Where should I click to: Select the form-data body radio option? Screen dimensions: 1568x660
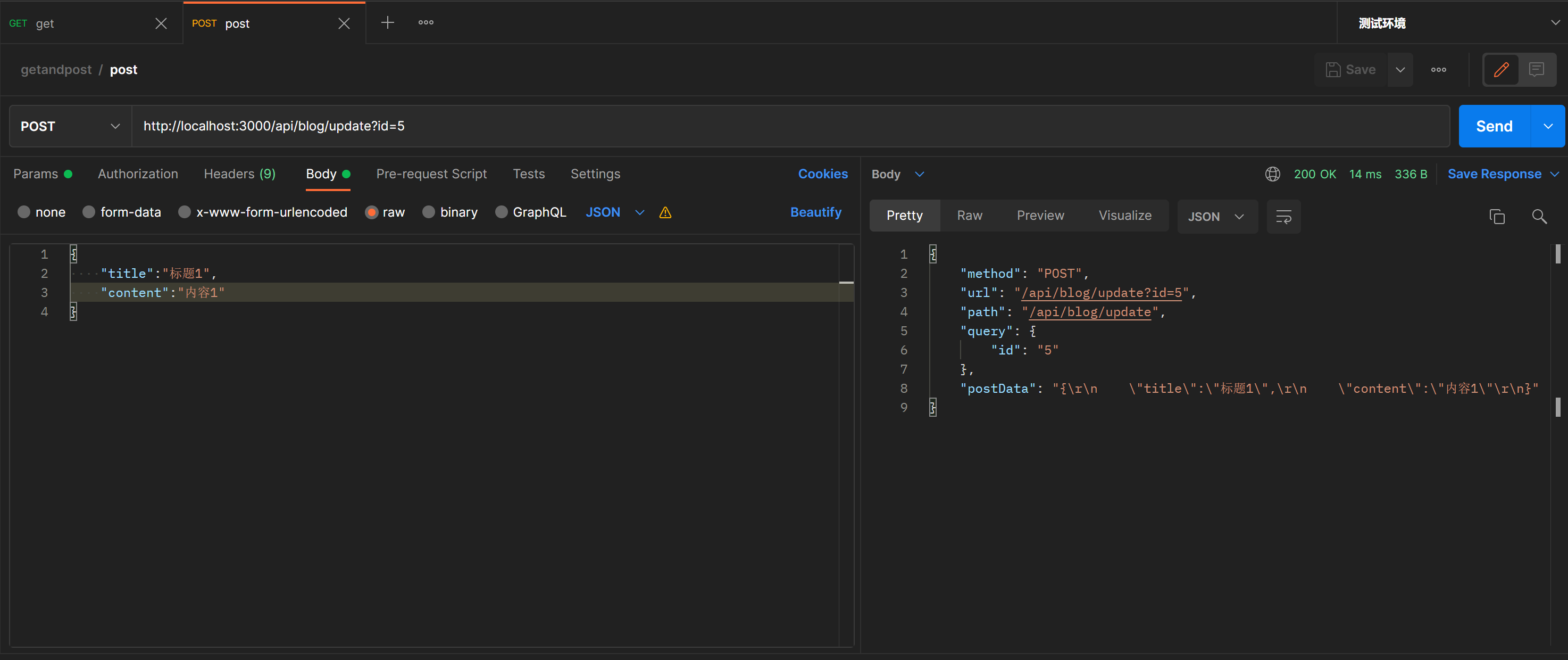pyautogui.click(x=89, y=212)
